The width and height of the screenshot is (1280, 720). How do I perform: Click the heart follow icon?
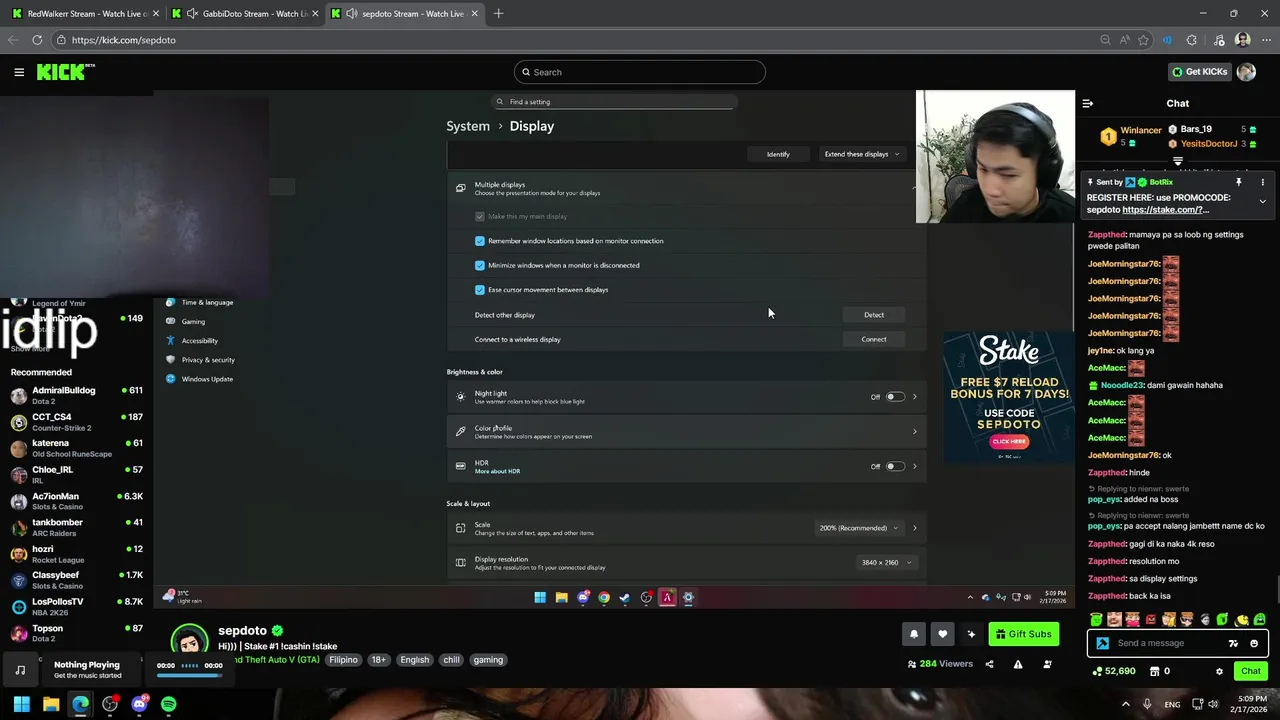942,634
